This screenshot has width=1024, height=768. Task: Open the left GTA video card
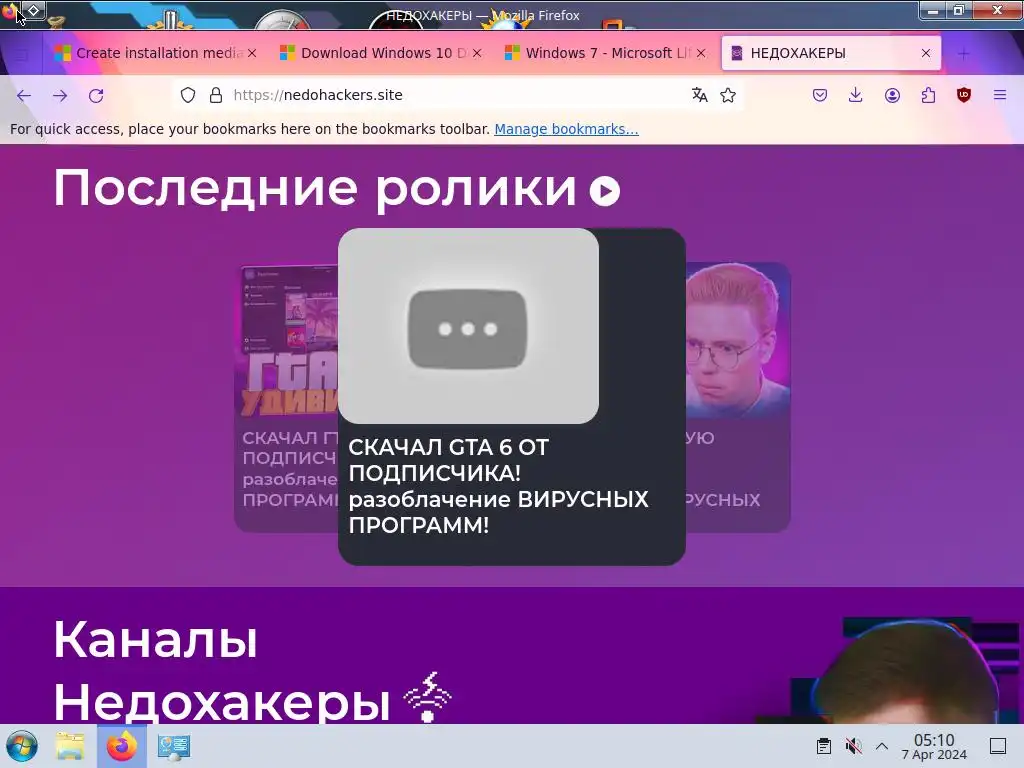(286, 398)
